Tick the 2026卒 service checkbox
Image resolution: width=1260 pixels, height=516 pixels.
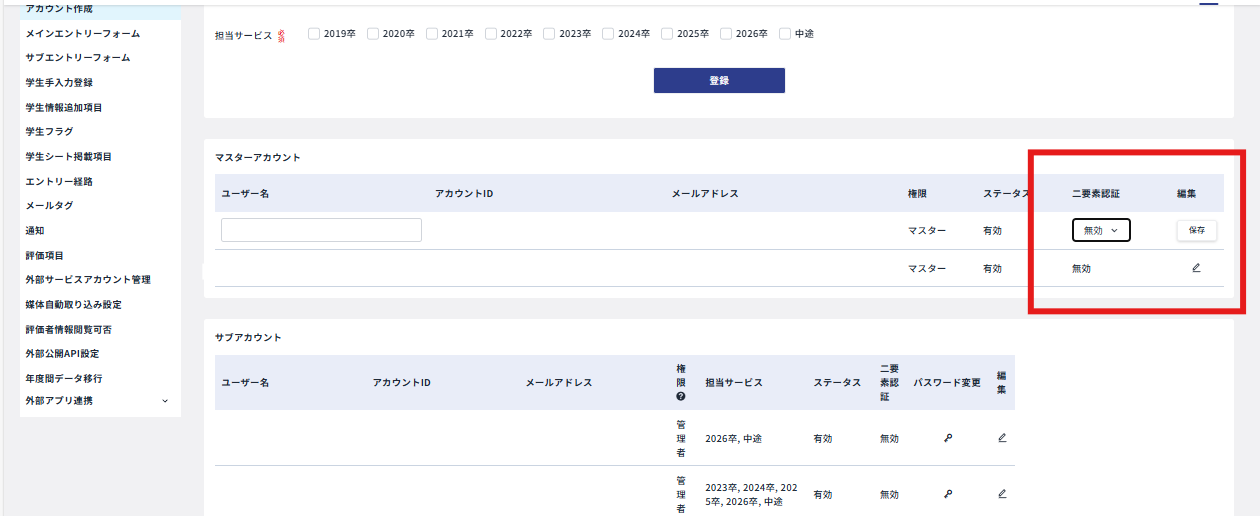pyautogui.click(x=726, y=33)
